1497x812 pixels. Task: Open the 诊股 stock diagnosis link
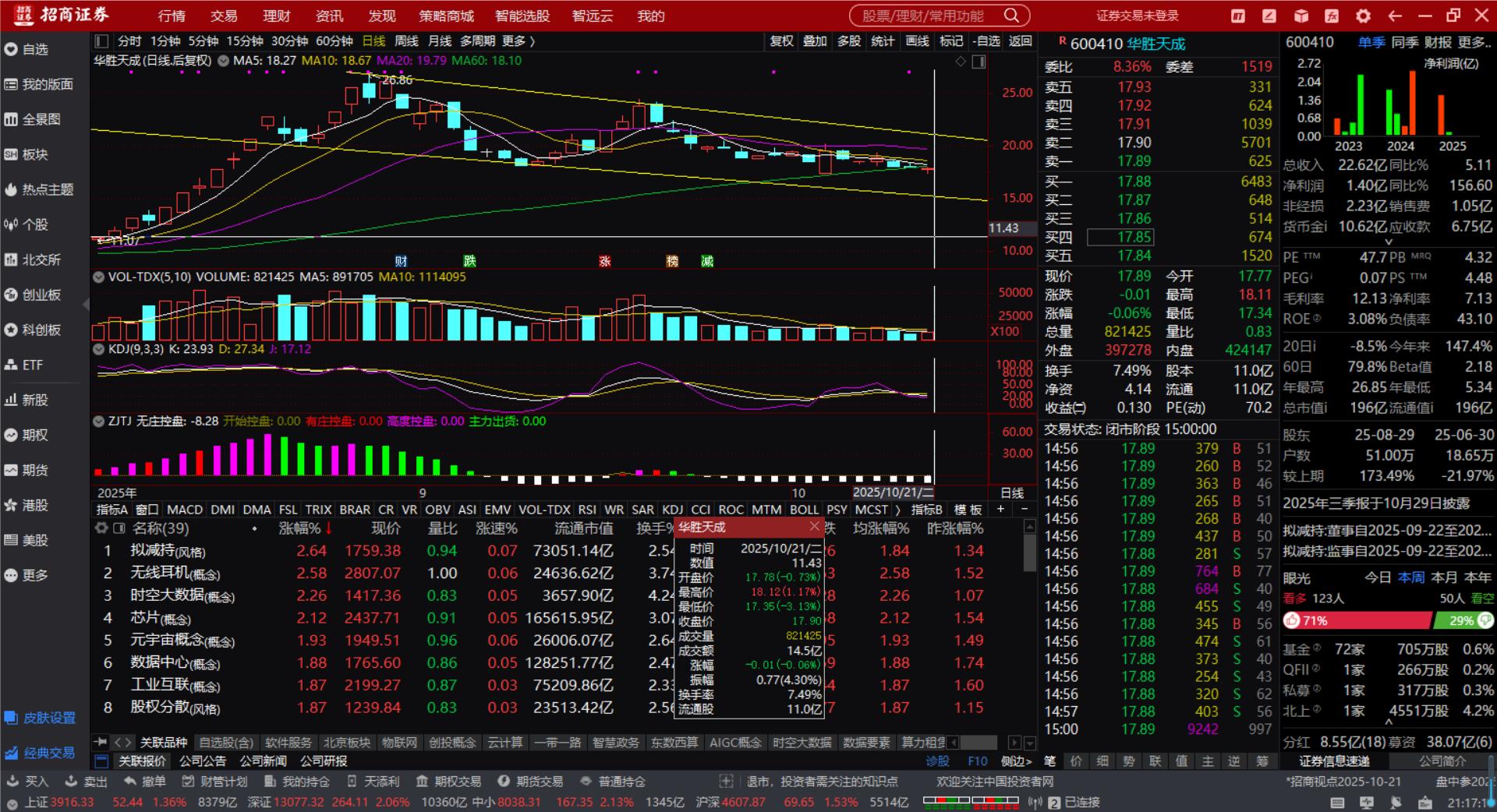coord(937,761)
